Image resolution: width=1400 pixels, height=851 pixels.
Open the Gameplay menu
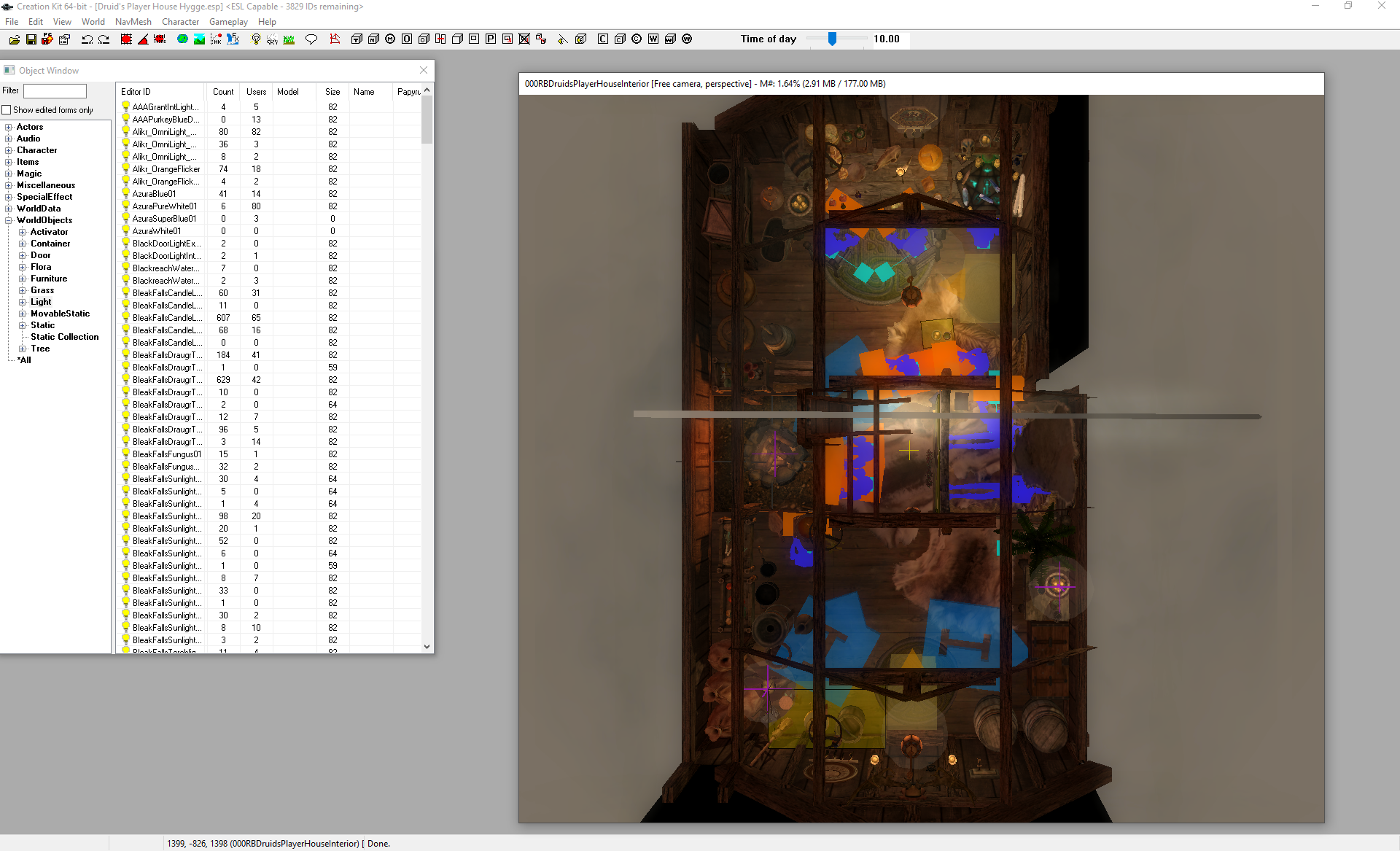[228, 22]
